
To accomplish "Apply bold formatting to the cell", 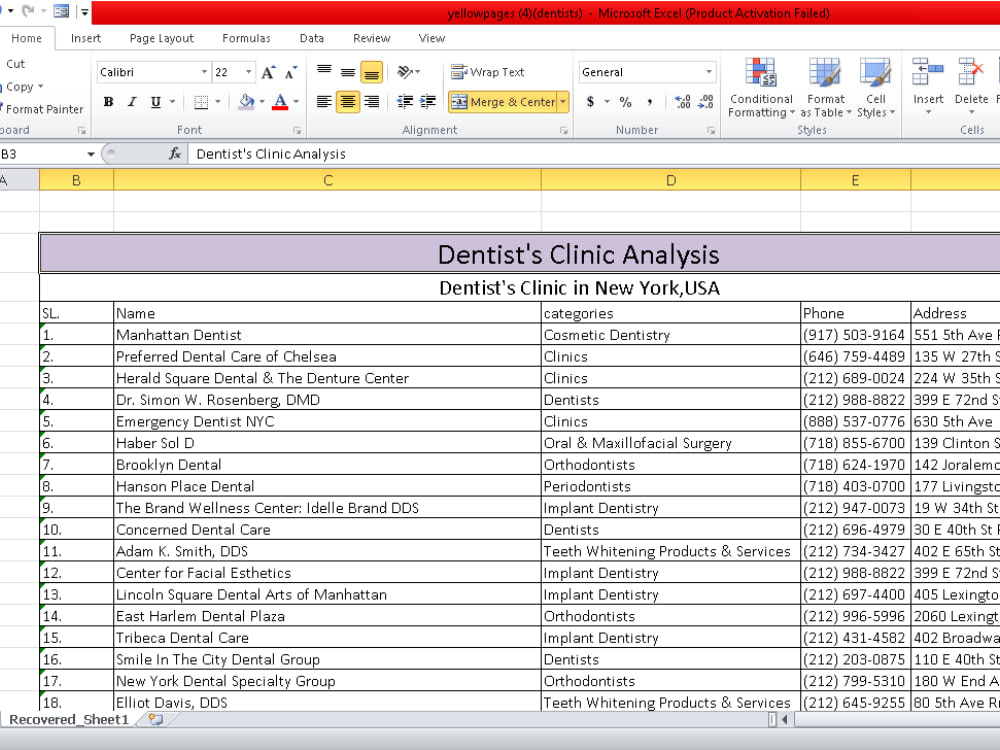I will tap(108, 102).
